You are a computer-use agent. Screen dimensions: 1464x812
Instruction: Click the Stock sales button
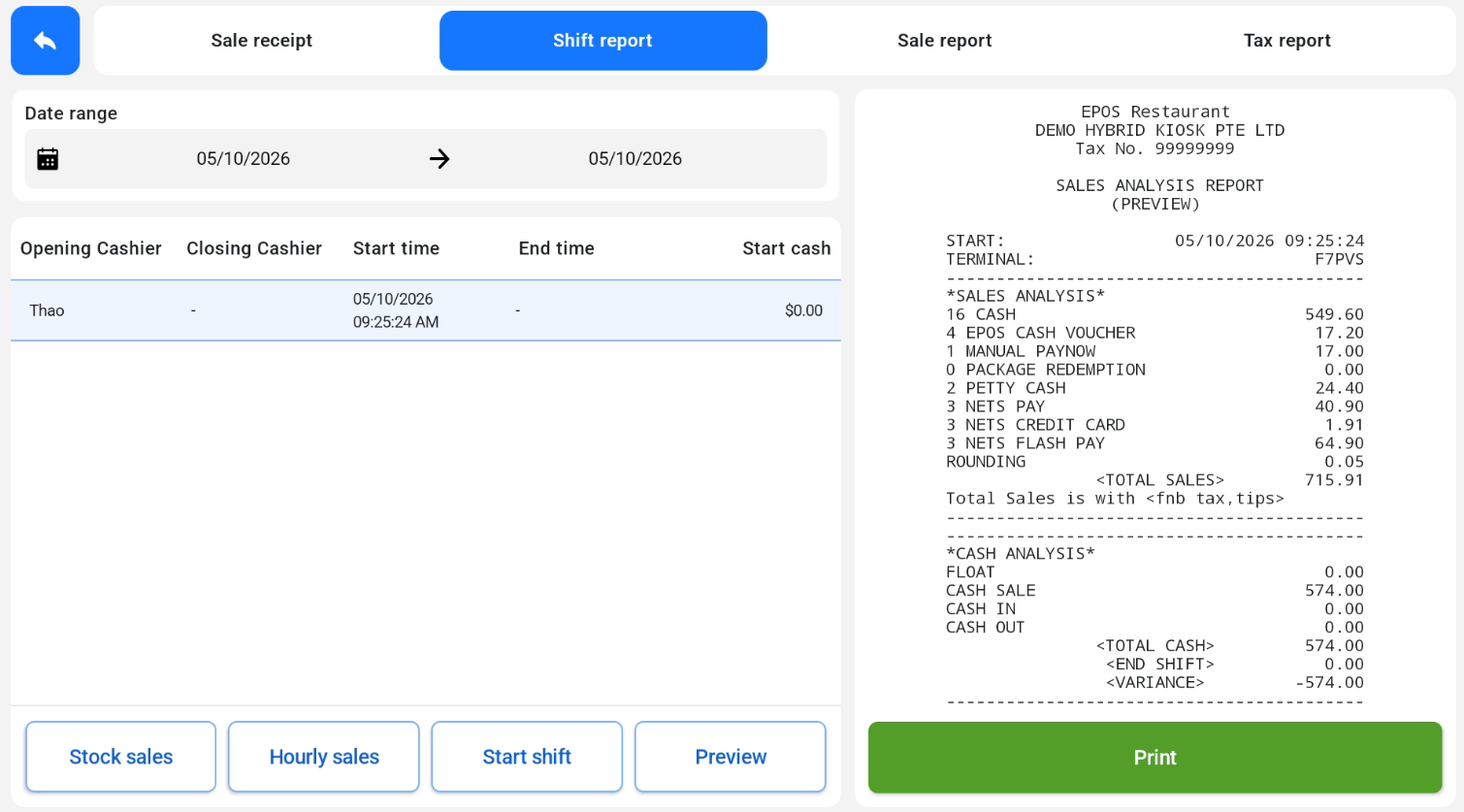click(121, 757)
